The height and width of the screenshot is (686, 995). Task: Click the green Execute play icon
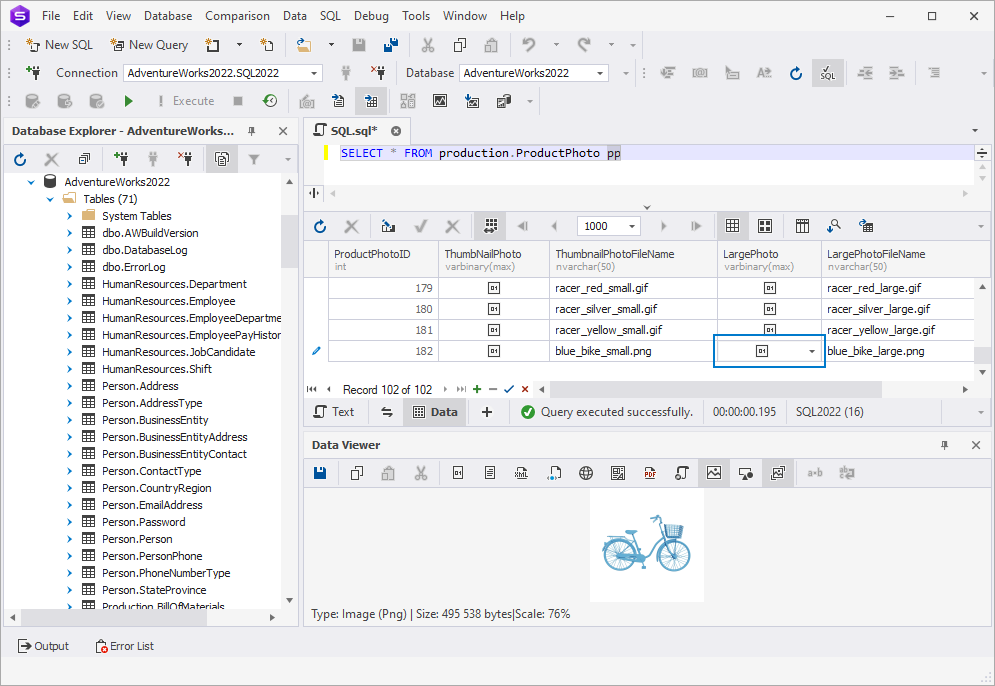click(x=129, y=101)
